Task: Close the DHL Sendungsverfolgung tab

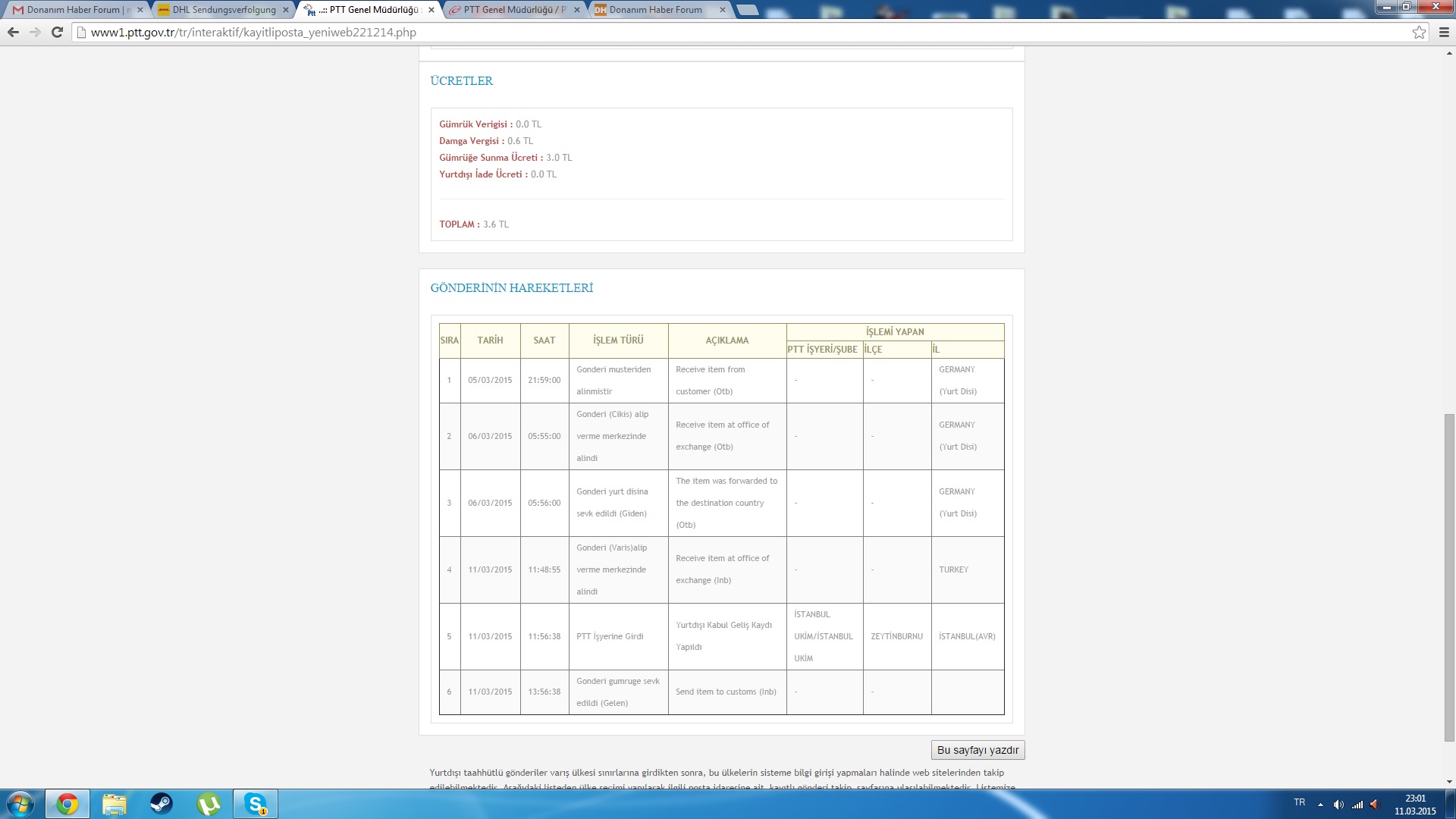Action: coord(286,10)
